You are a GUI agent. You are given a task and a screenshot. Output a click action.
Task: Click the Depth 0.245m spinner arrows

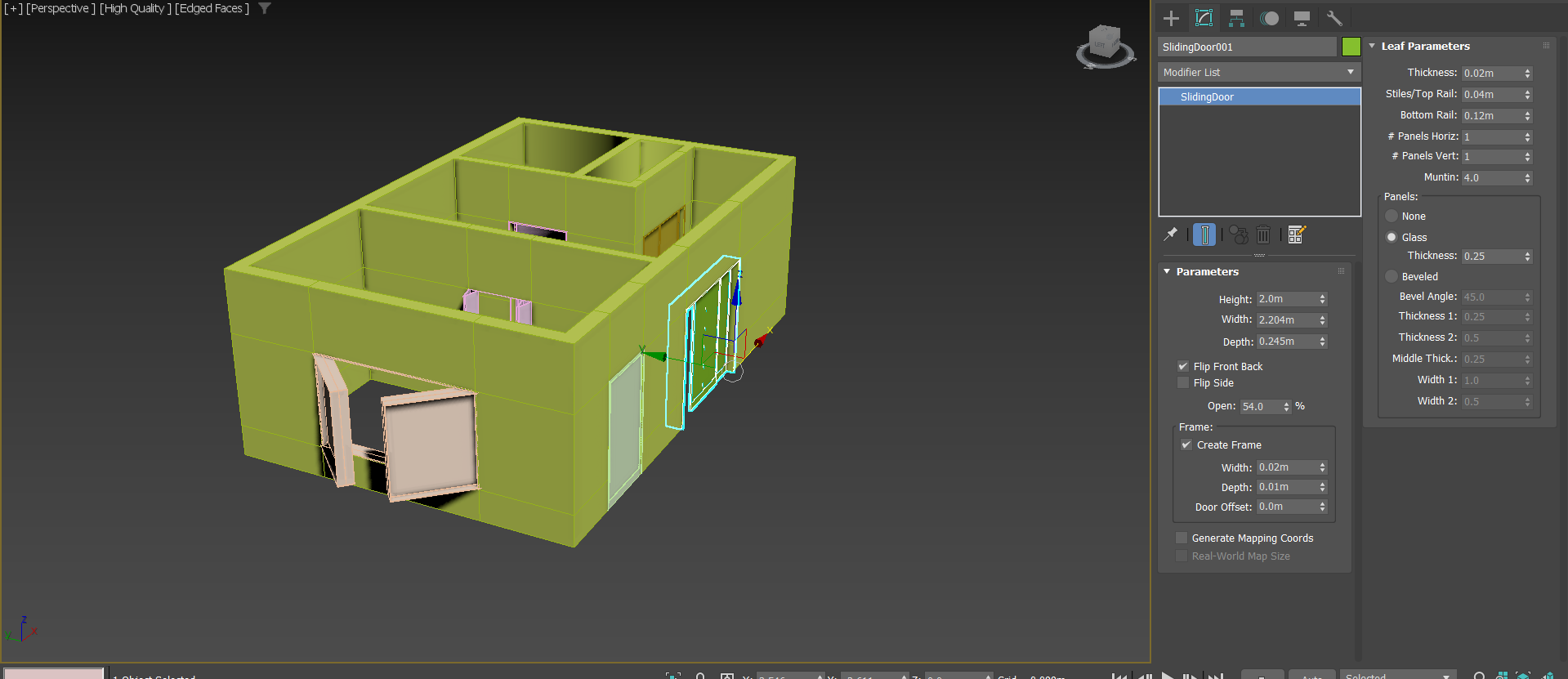pos(1323,342)
